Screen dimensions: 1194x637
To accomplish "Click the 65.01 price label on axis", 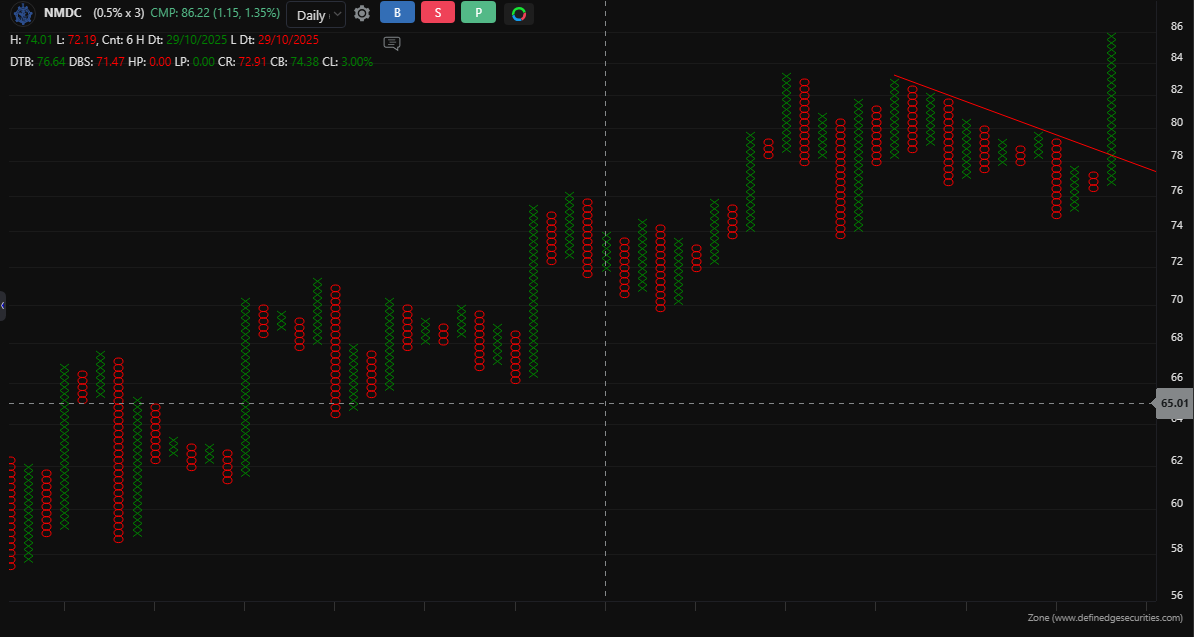I will 1174,404.
